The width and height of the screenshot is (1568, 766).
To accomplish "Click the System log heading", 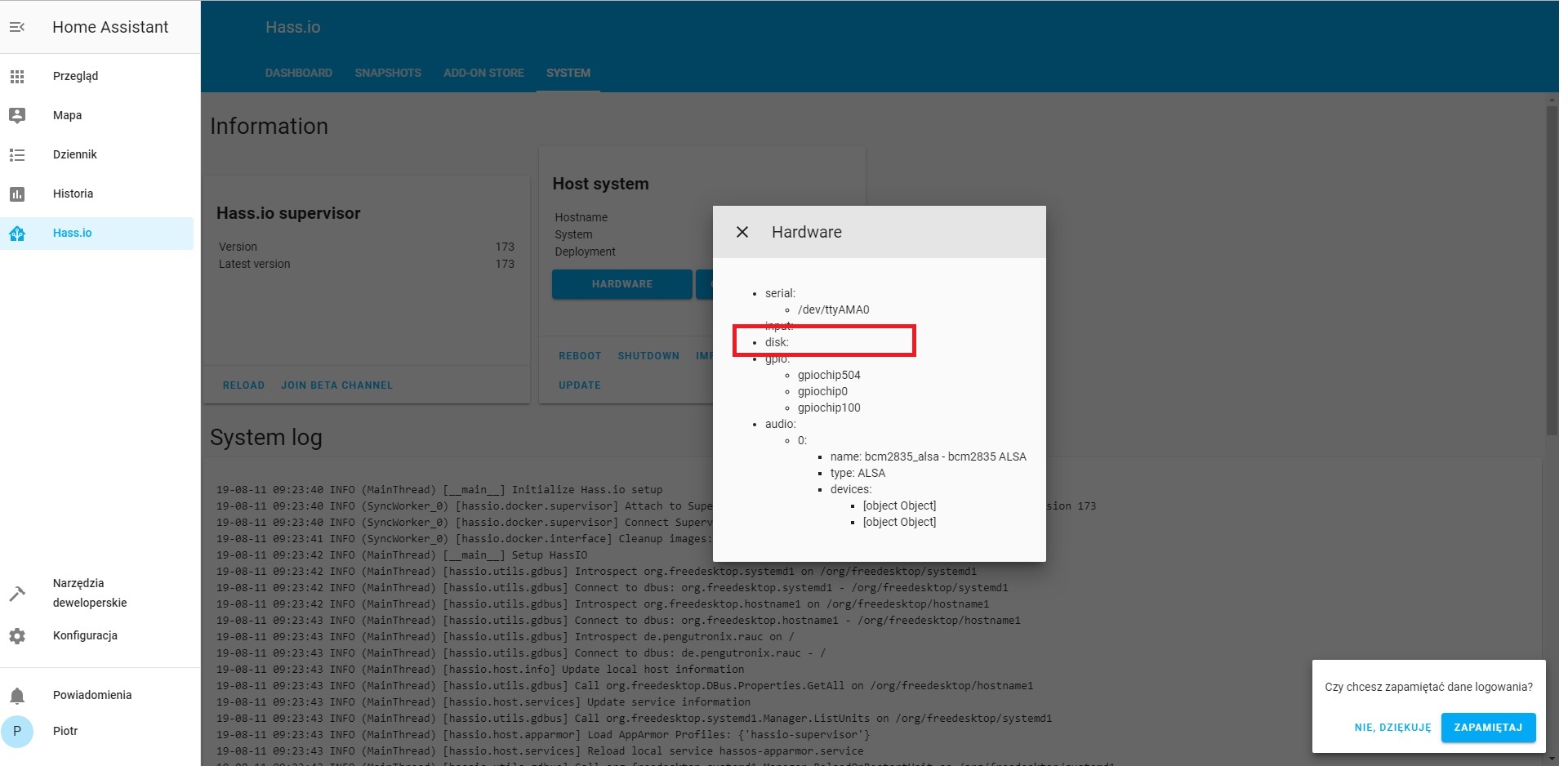I will (266, 438).
